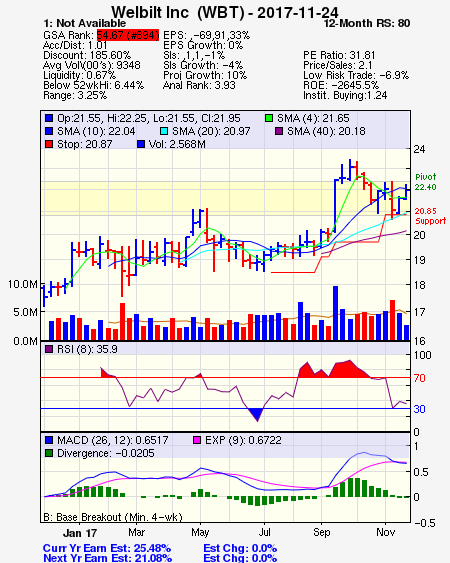The width and height of the screenshot is (450, 563).
Task: Click the Mar axis label
Action: (136, 532)
